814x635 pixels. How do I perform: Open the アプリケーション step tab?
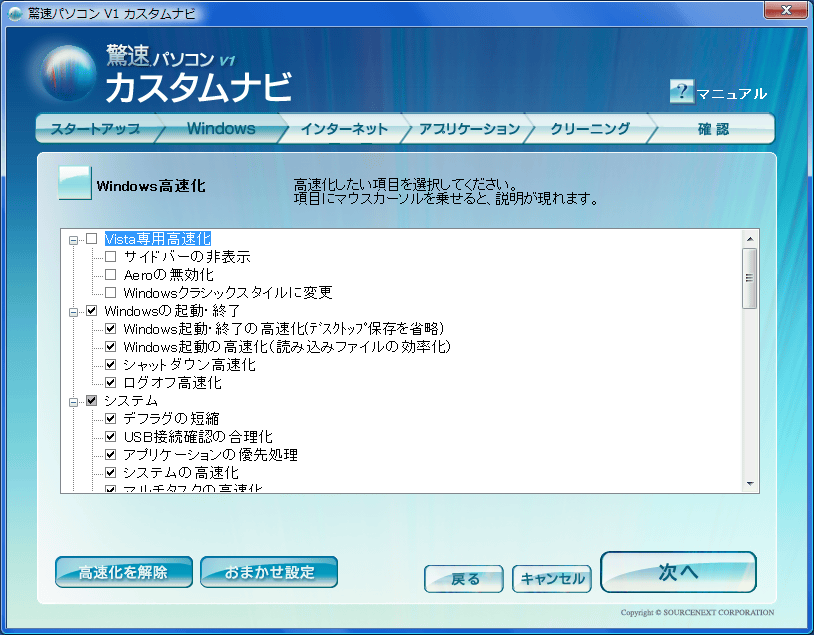coord(469,128)
